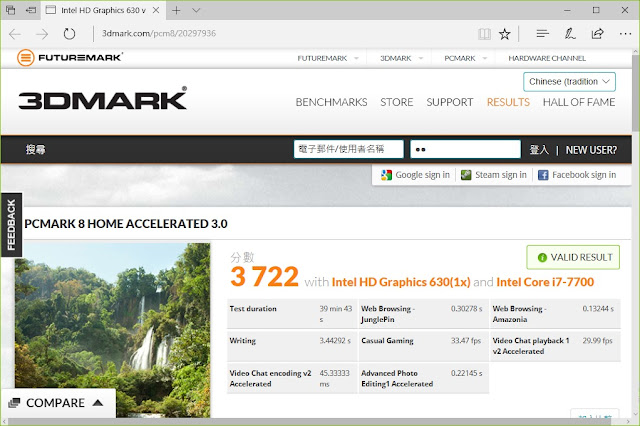The image size is (640, 426).
Task: Open the FEEDBACK side tab
Action: [x=11, y=225]
